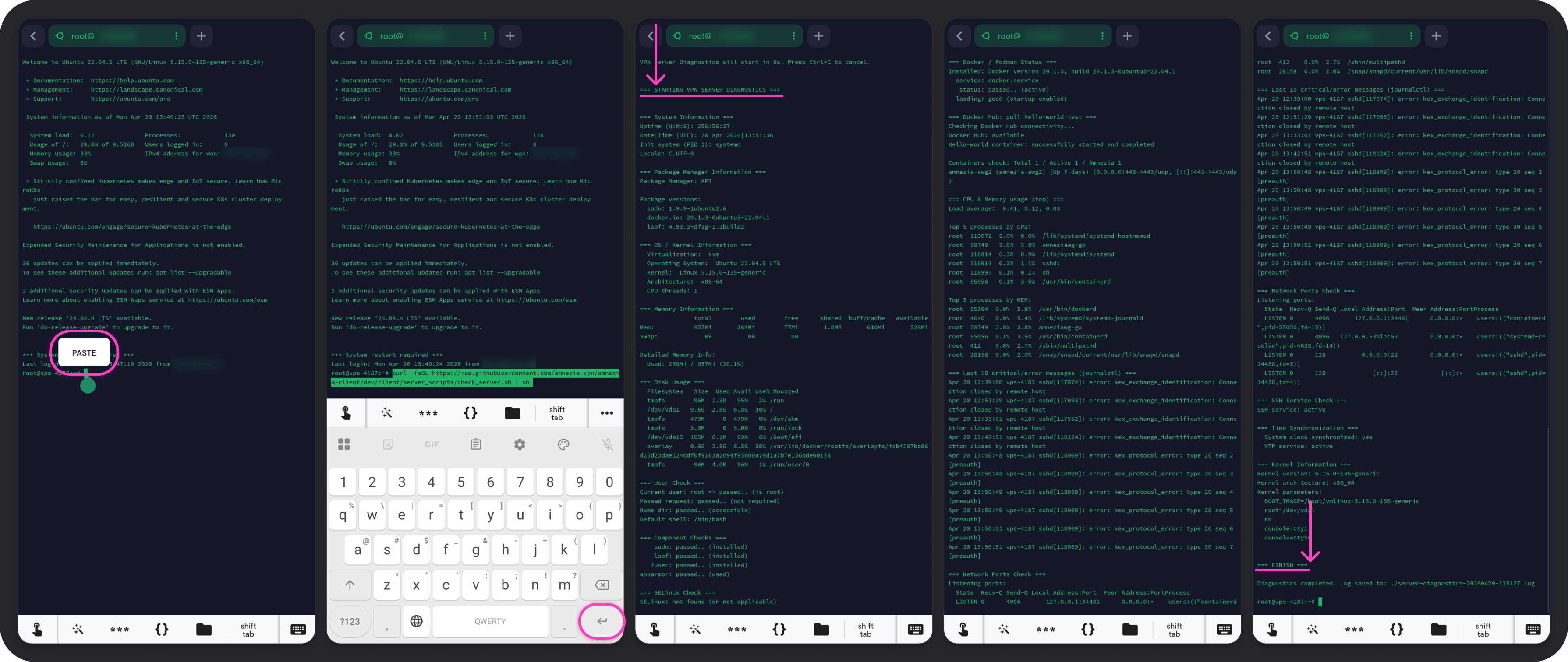Tap the teal text cursor handle
This screenshot has width=1568, height=662.
click(88, 385)
